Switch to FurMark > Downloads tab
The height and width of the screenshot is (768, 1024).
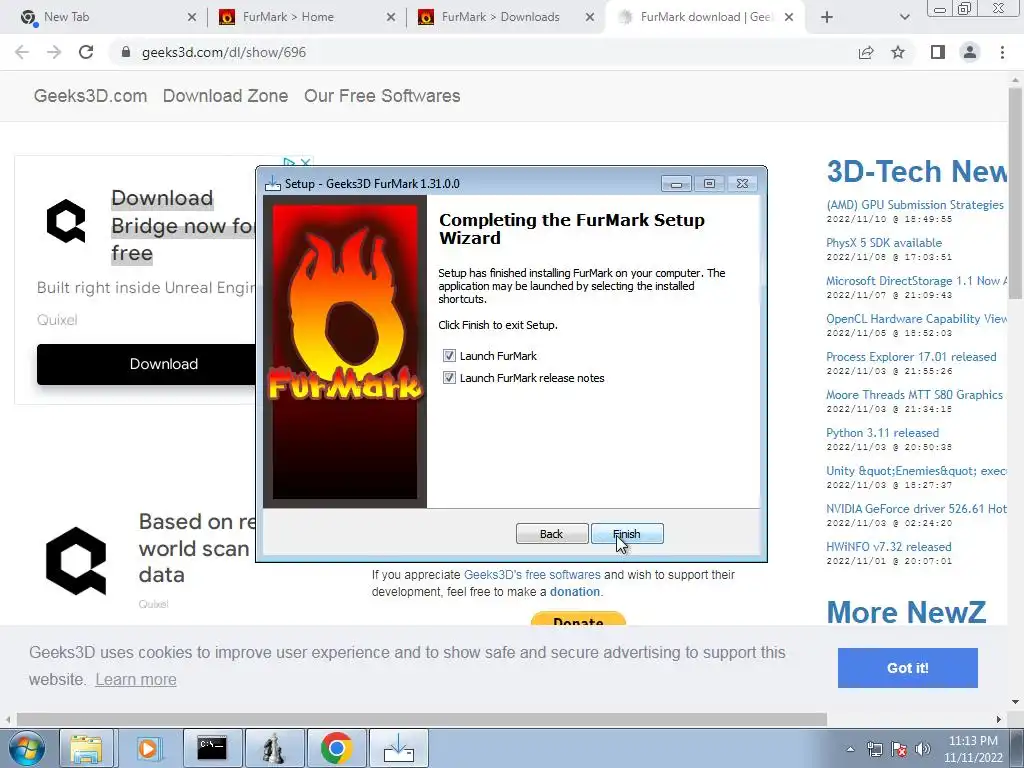(x=500, y=17)
